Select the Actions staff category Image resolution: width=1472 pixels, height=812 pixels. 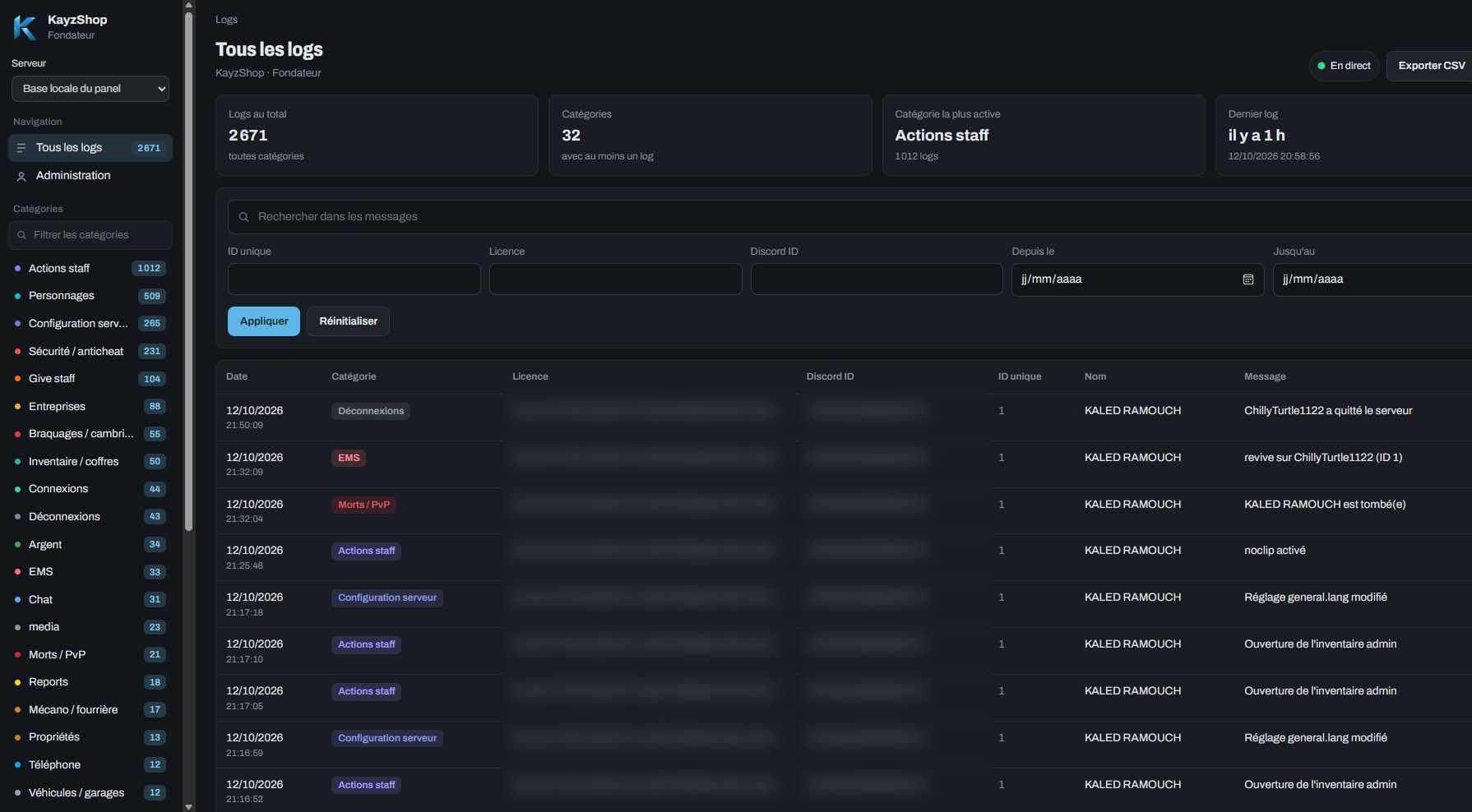tap(90, 269)
